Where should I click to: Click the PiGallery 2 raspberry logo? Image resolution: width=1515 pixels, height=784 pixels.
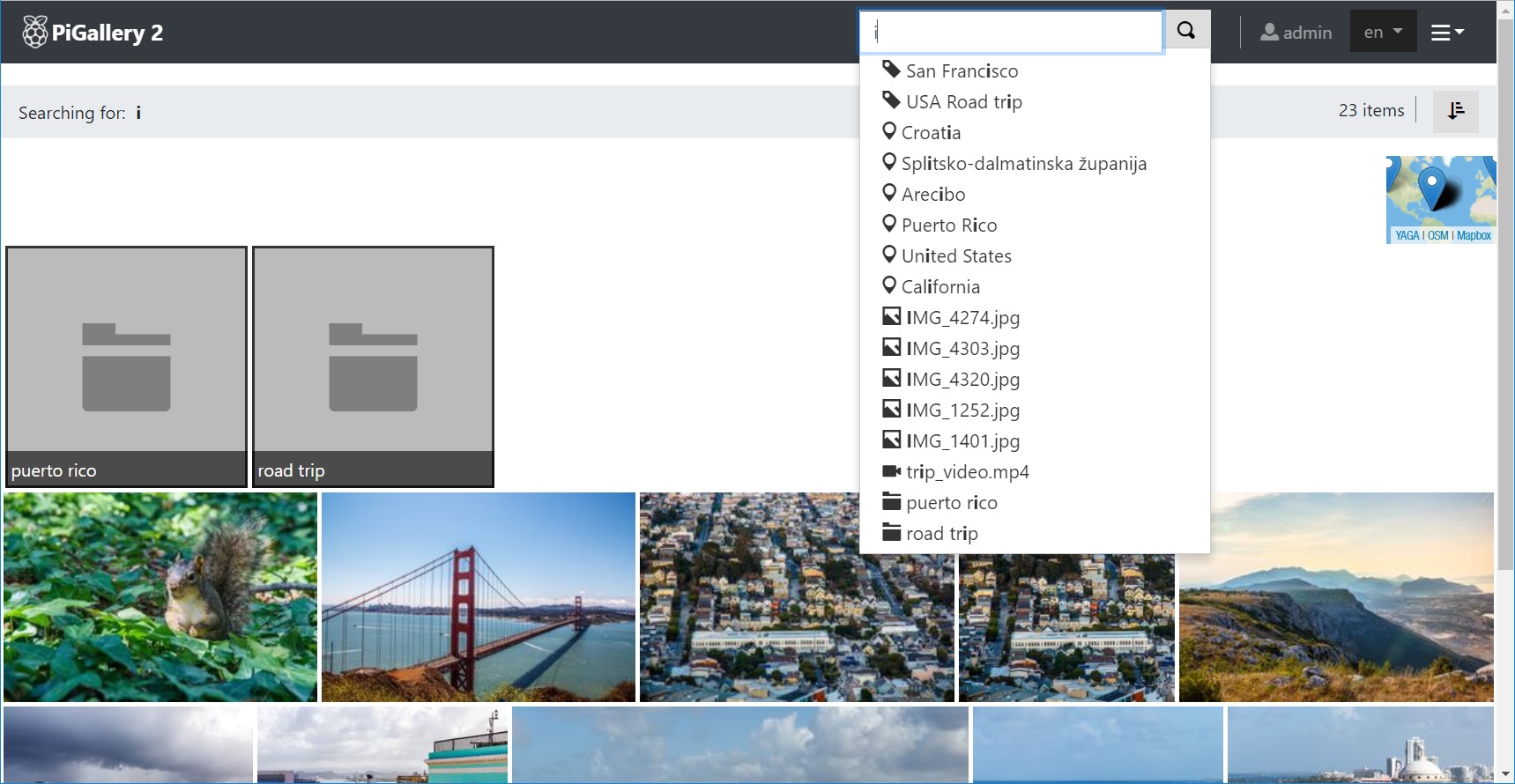pos(34,33)
